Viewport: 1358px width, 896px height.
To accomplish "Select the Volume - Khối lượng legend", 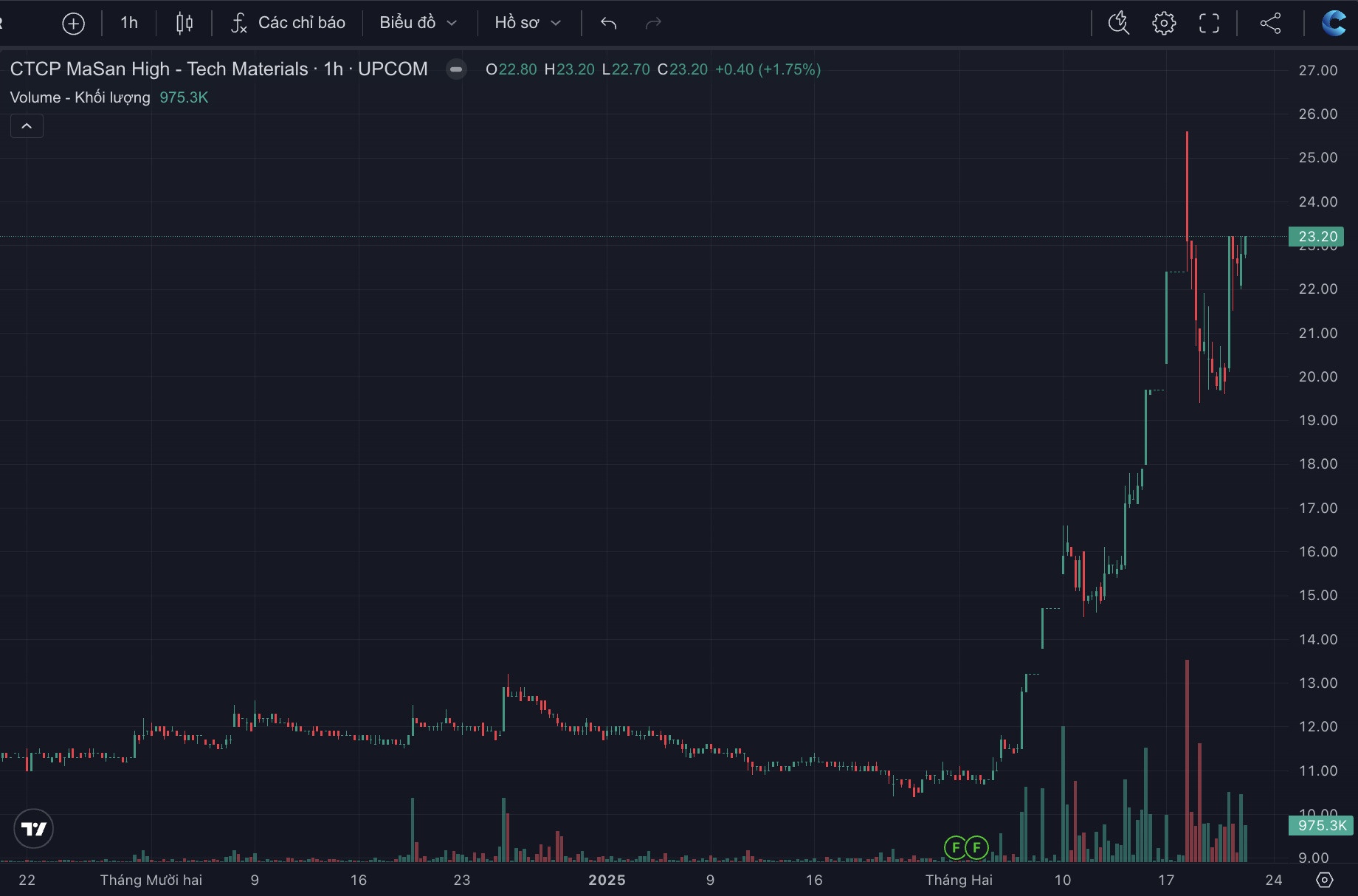I will click(x=80, y=97).
